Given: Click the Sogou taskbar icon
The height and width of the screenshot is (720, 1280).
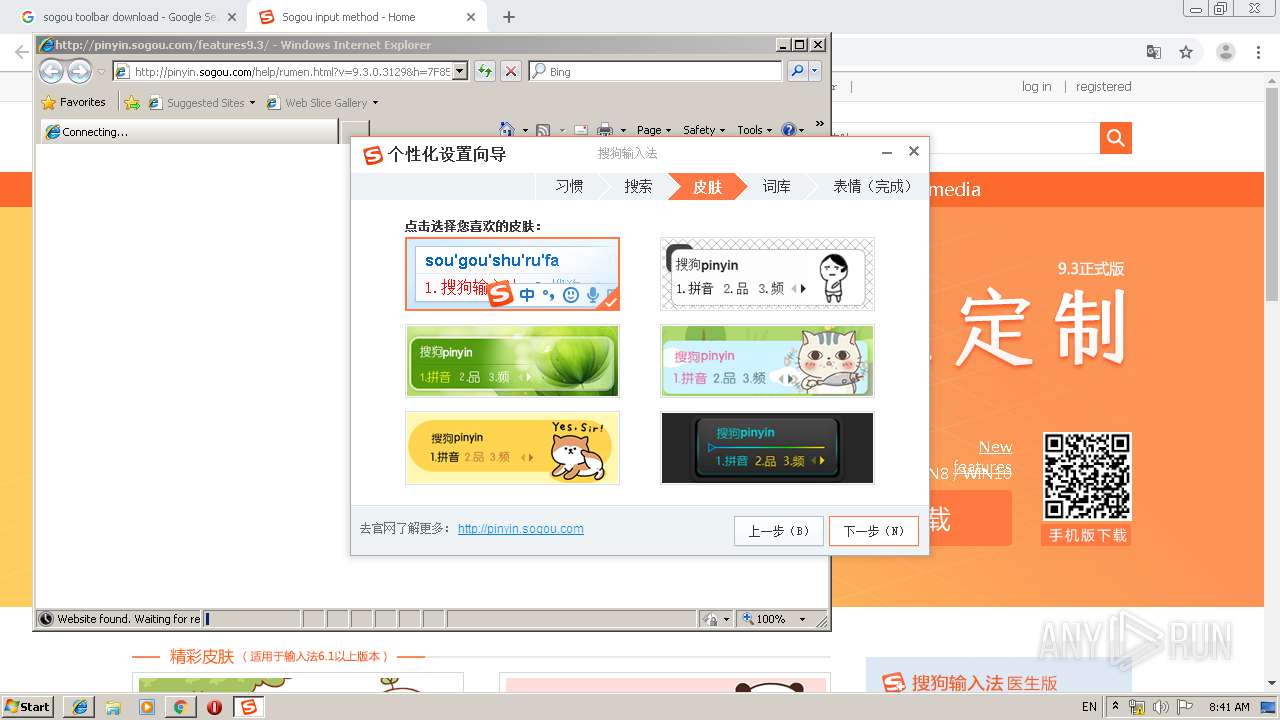Looking at the screenshot, I should tap(248, 707).
